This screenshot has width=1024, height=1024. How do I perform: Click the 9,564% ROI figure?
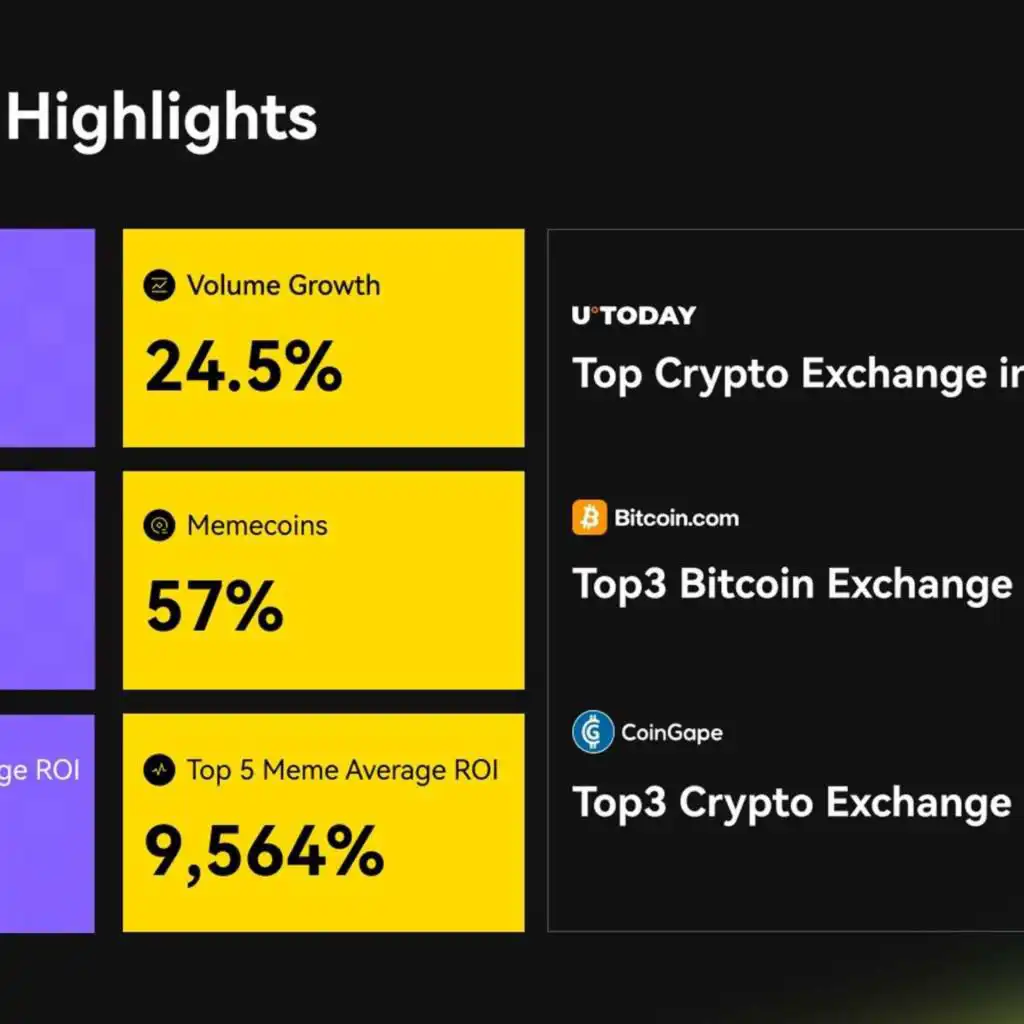[x=264, y=852]
